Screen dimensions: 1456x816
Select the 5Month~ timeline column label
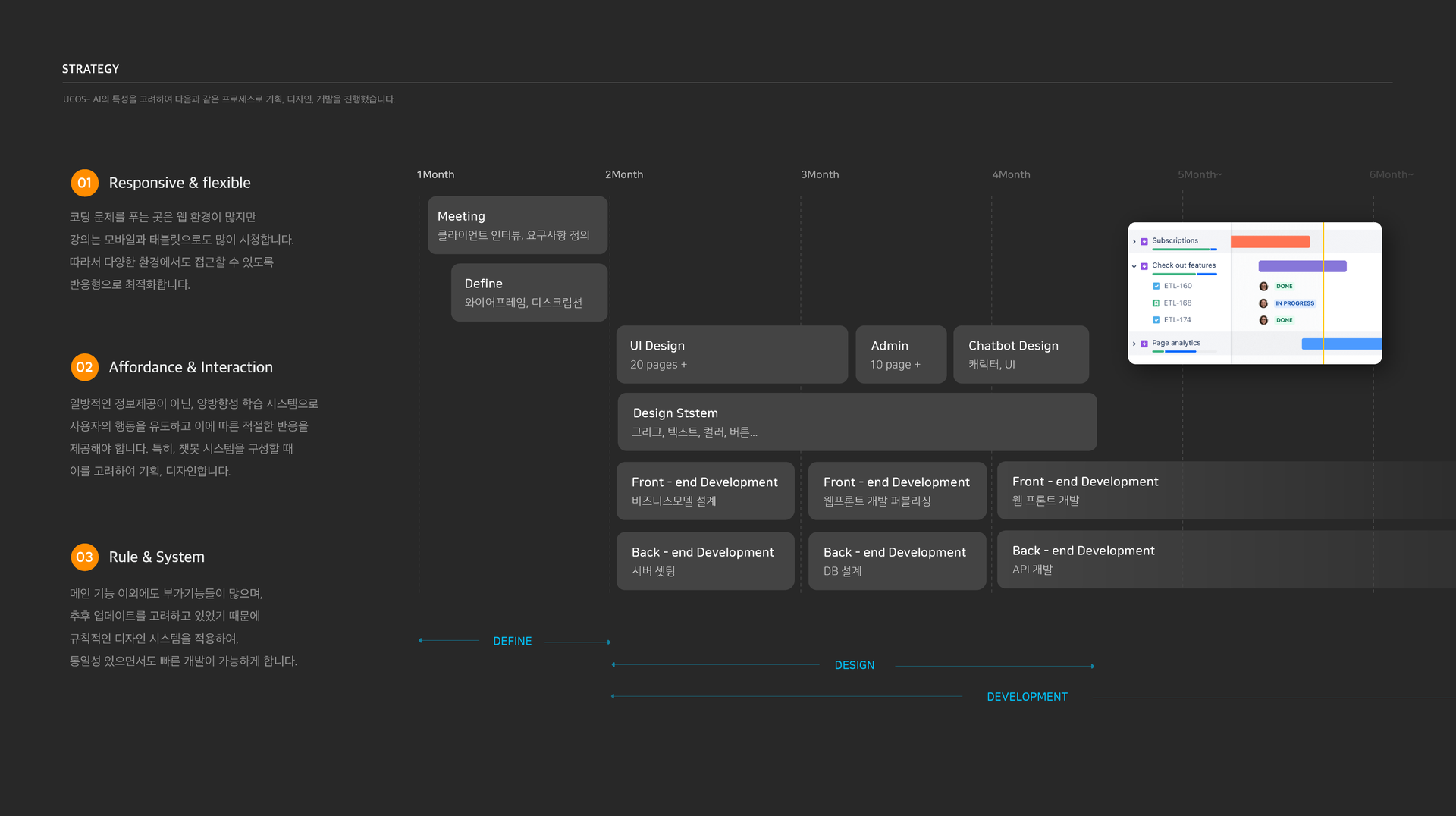[x=1200, y=174]
